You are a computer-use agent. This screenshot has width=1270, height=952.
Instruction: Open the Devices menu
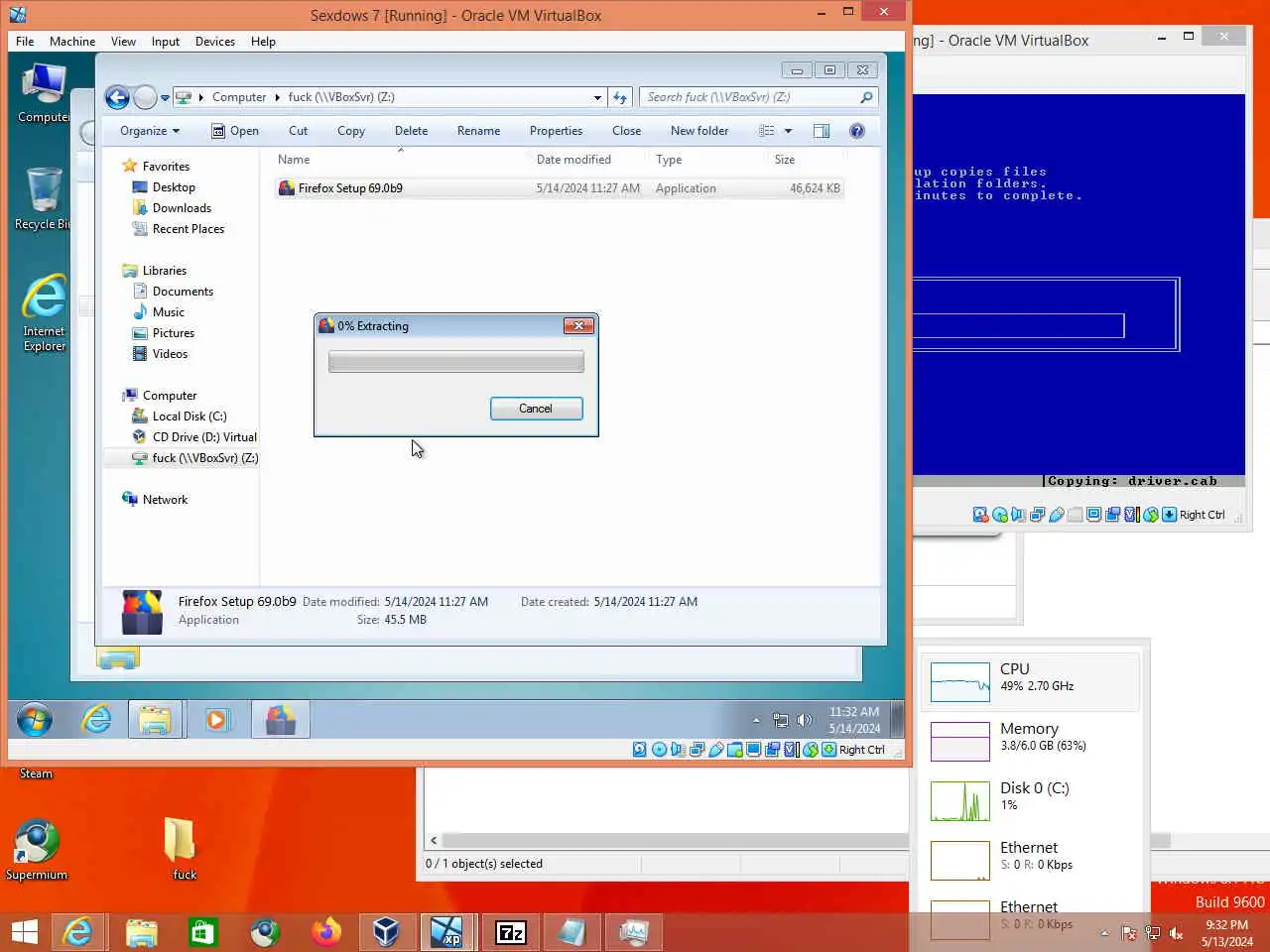click(215, 42)
